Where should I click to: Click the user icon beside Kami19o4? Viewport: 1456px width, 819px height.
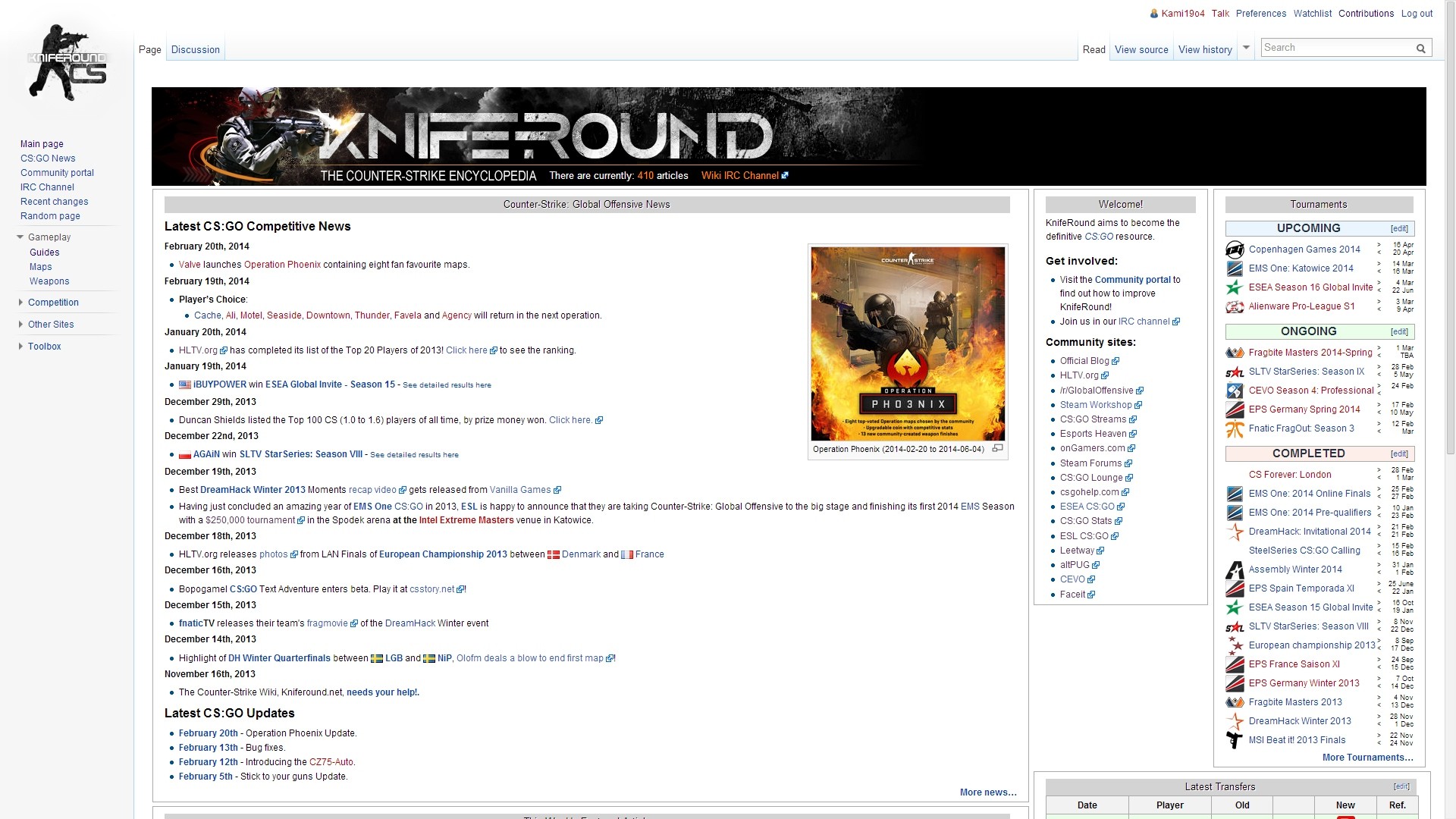tap(1154, 14)
